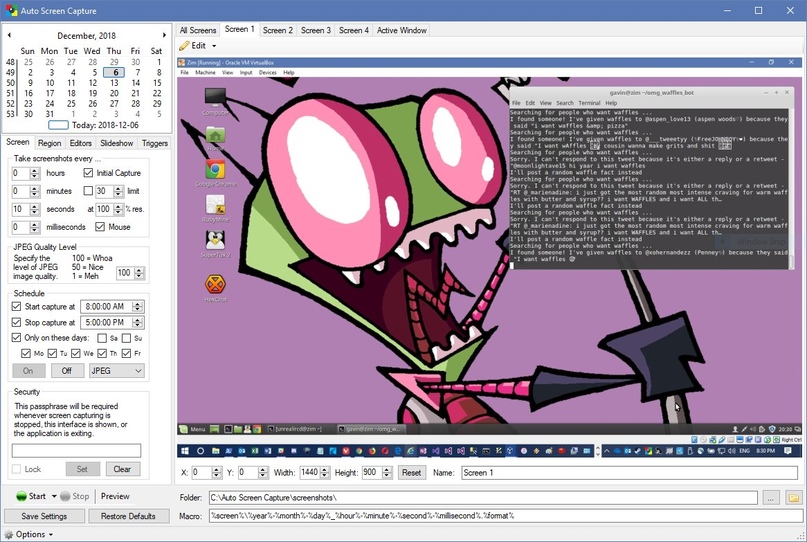Uncheck the Mo day checkbox
Screen dimensions: 807x542
pos(26,353)
